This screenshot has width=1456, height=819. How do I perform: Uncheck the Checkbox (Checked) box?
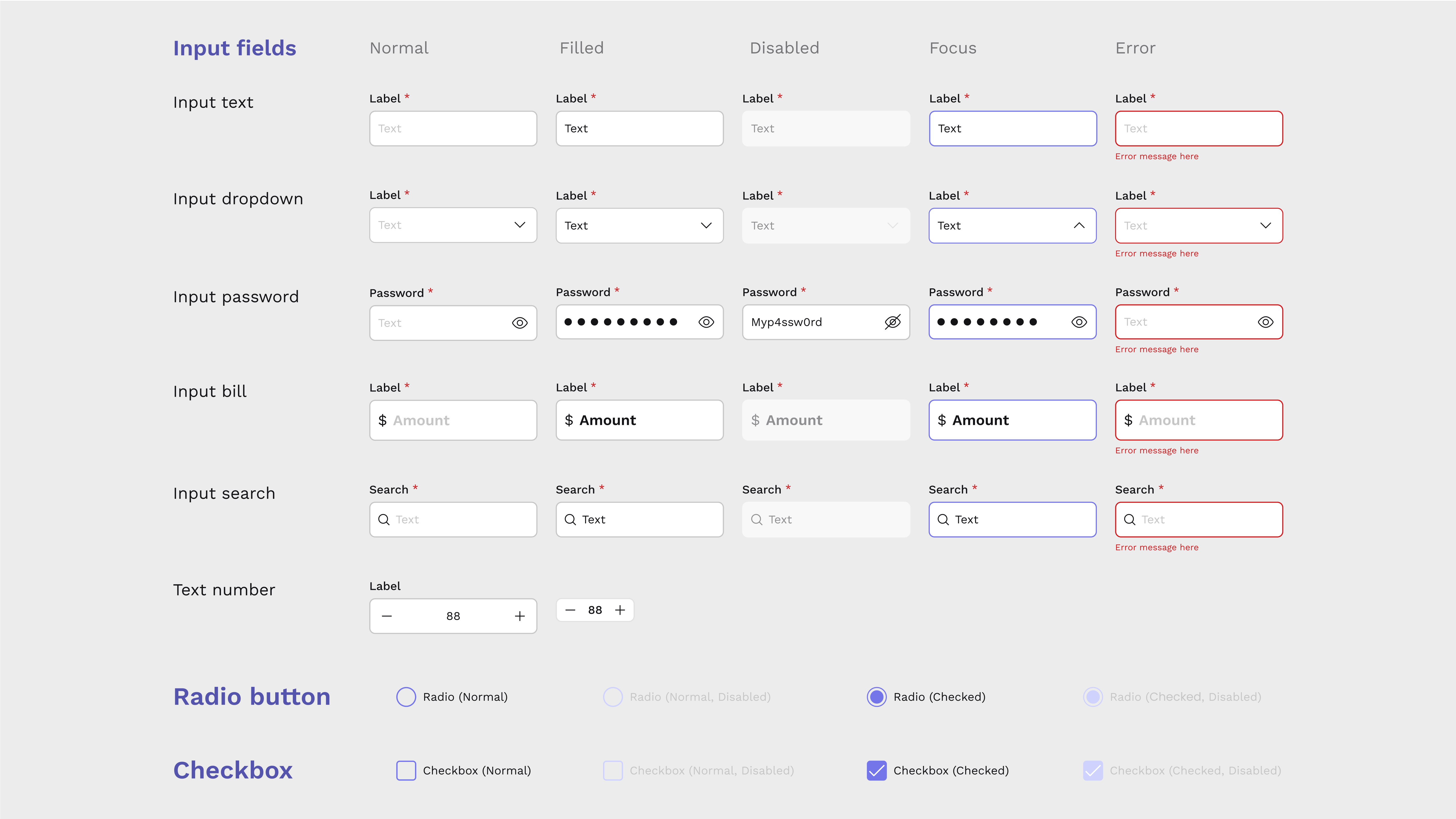tap(877, 770)
